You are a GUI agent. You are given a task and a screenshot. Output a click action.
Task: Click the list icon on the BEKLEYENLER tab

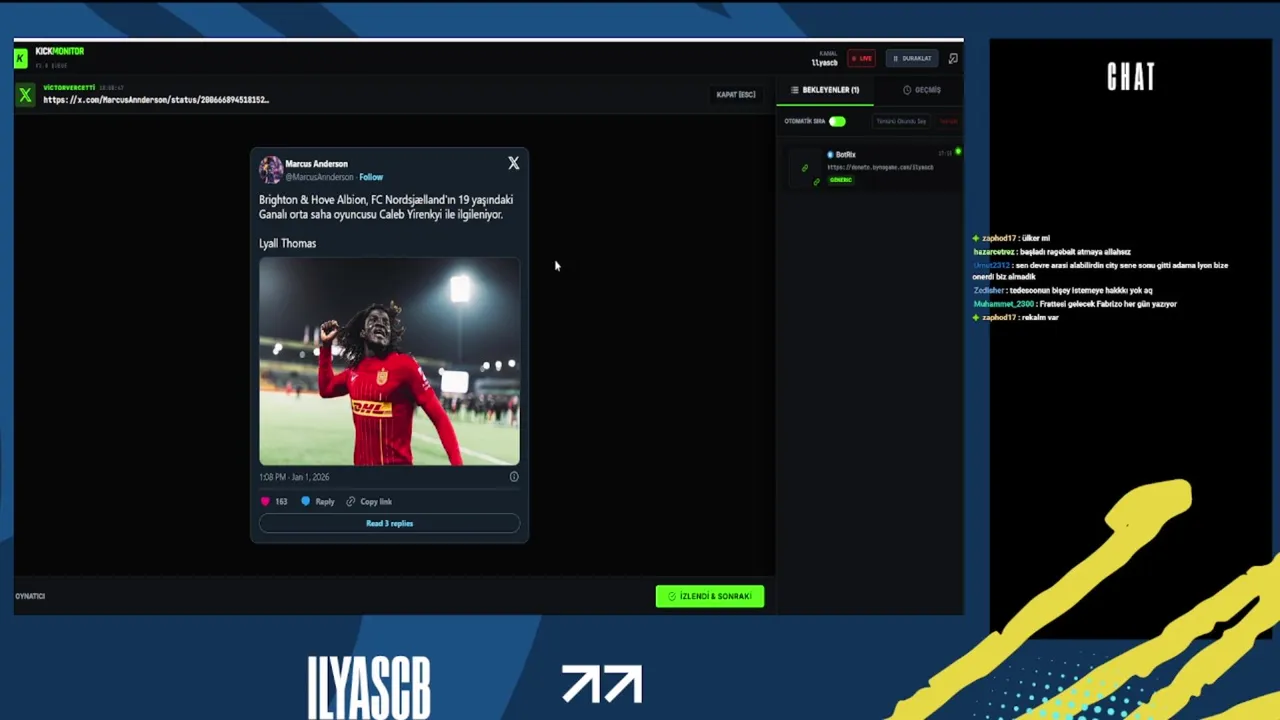pos(795,90)
